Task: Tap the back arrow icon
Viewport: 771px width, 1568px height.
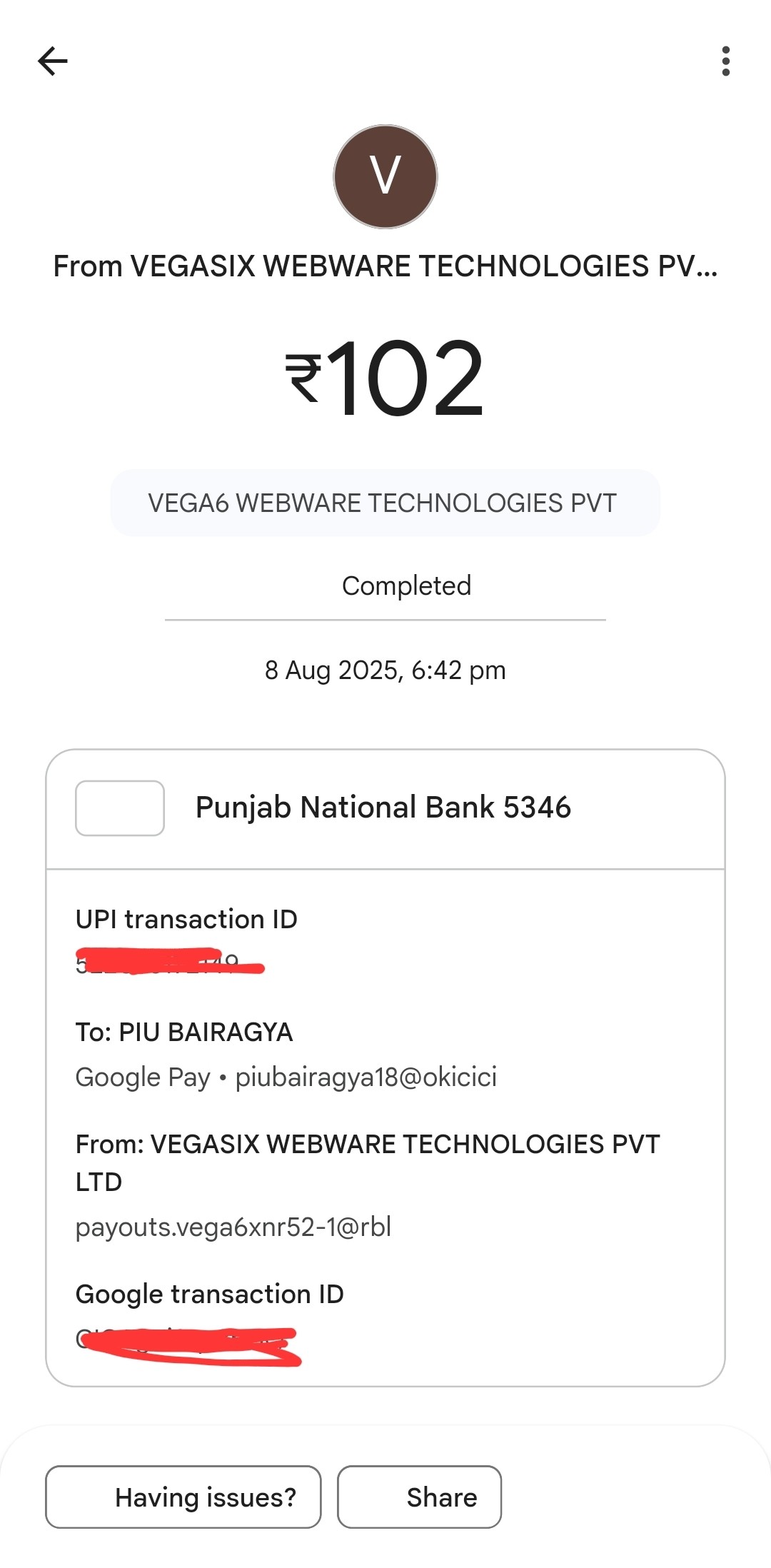Action: pos(53,61)
